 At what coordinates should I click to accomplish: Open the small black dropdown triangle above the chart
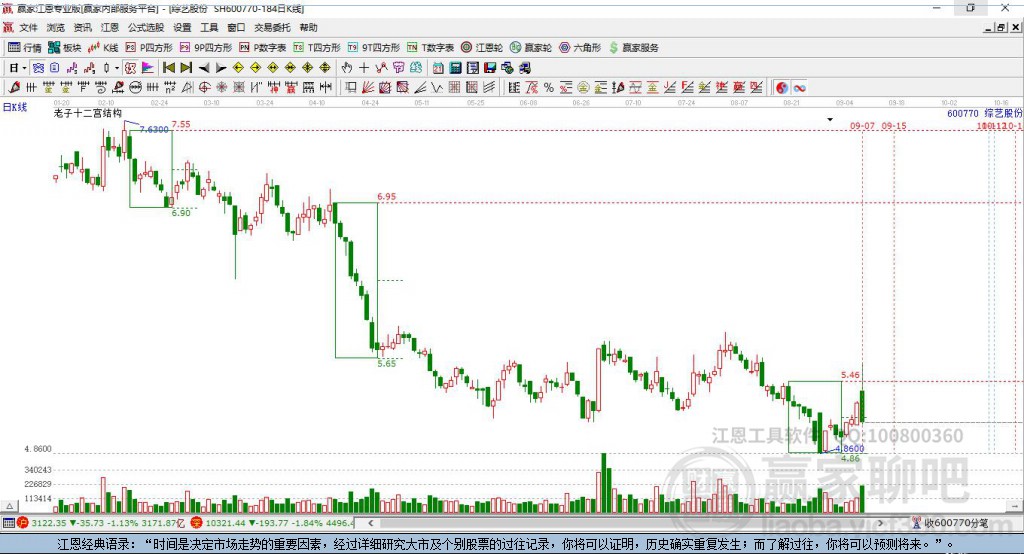click(830, 120)
